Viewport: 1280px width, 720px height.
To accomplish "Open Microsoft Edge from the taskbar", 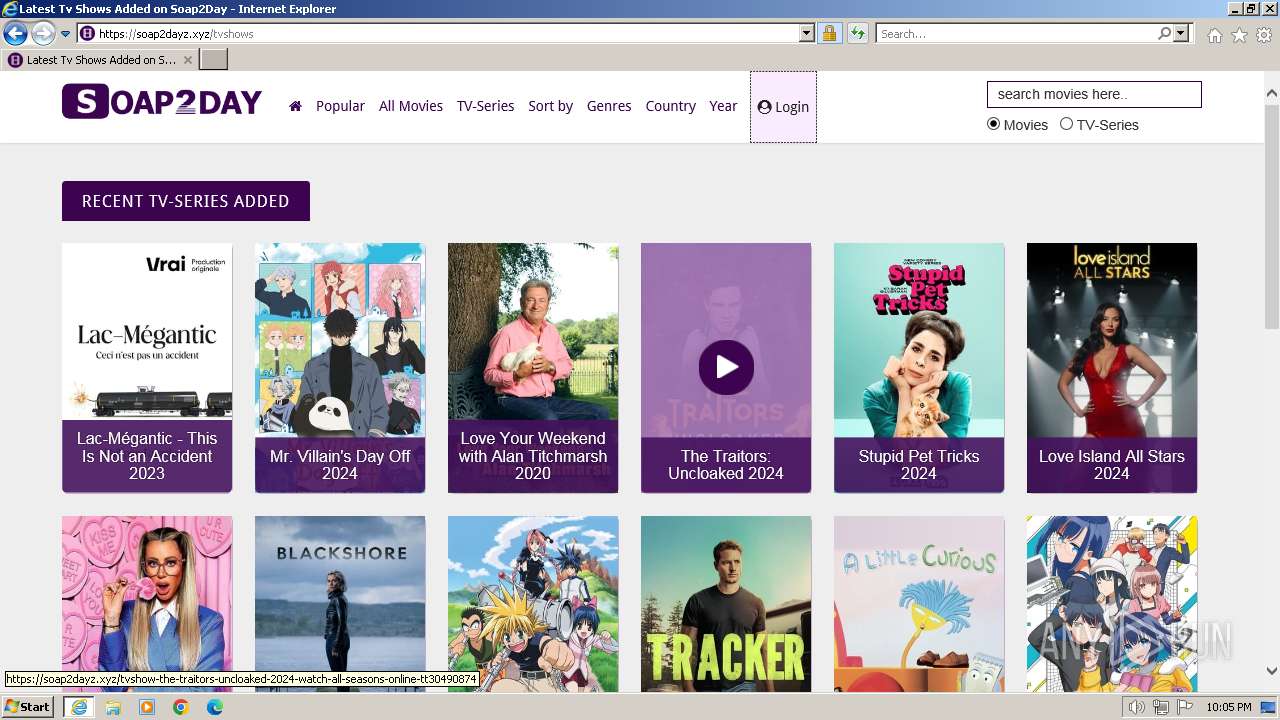I will pos(215,707).
